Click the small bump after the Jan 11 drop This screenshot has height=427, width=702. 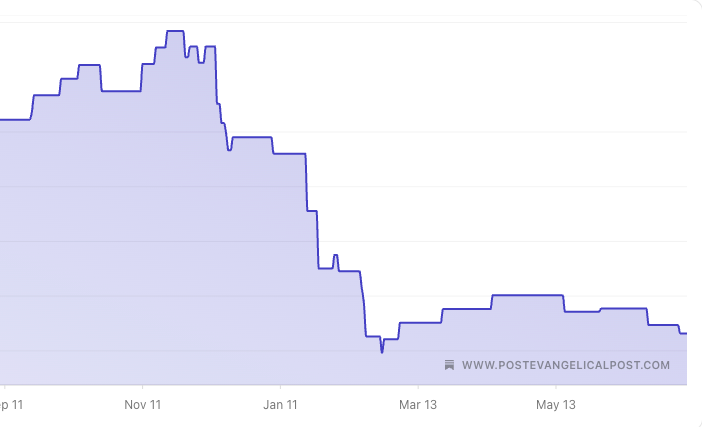point(336,256)
